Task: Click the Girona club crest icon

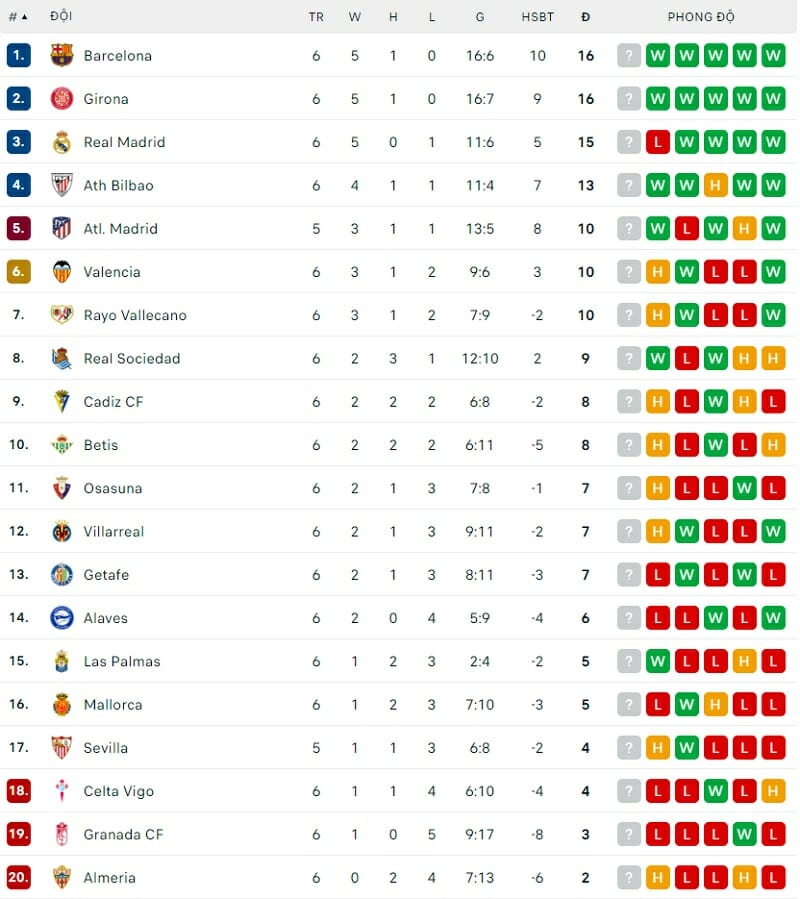Action: 62,99
